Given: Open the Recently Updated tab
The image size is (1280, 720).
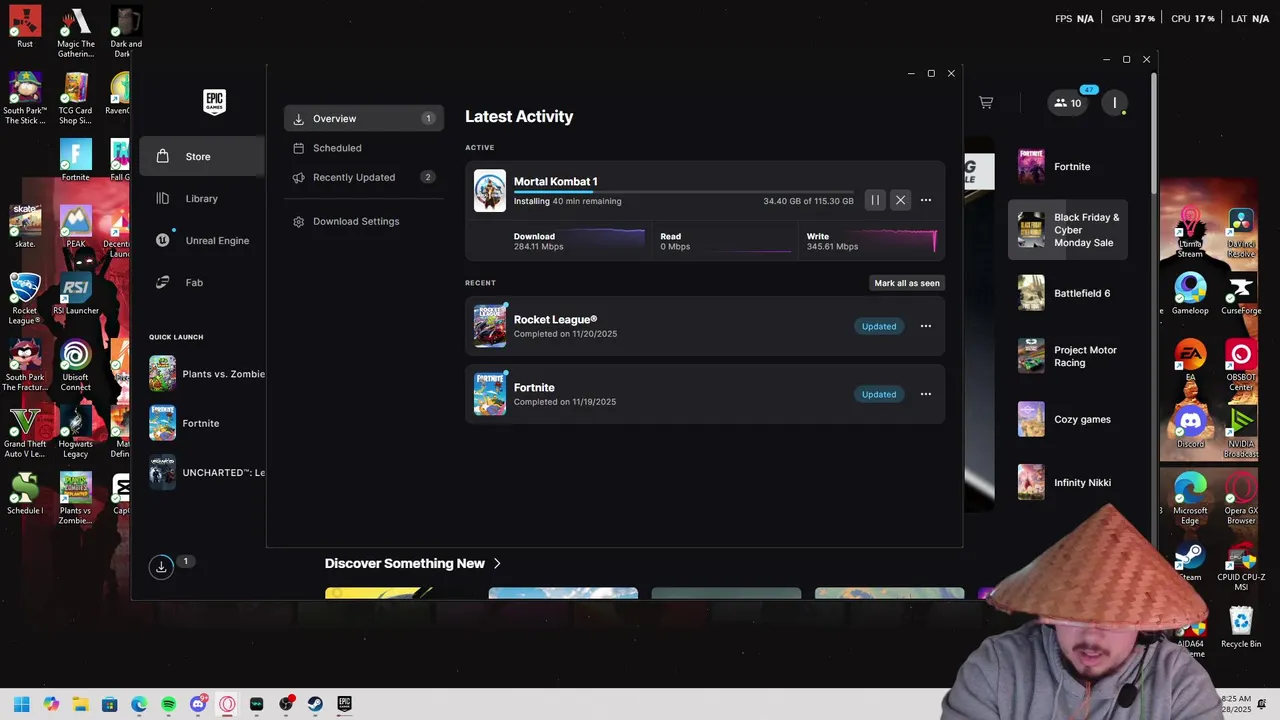Looking at the screenshot, I should [x=364, y=177].
